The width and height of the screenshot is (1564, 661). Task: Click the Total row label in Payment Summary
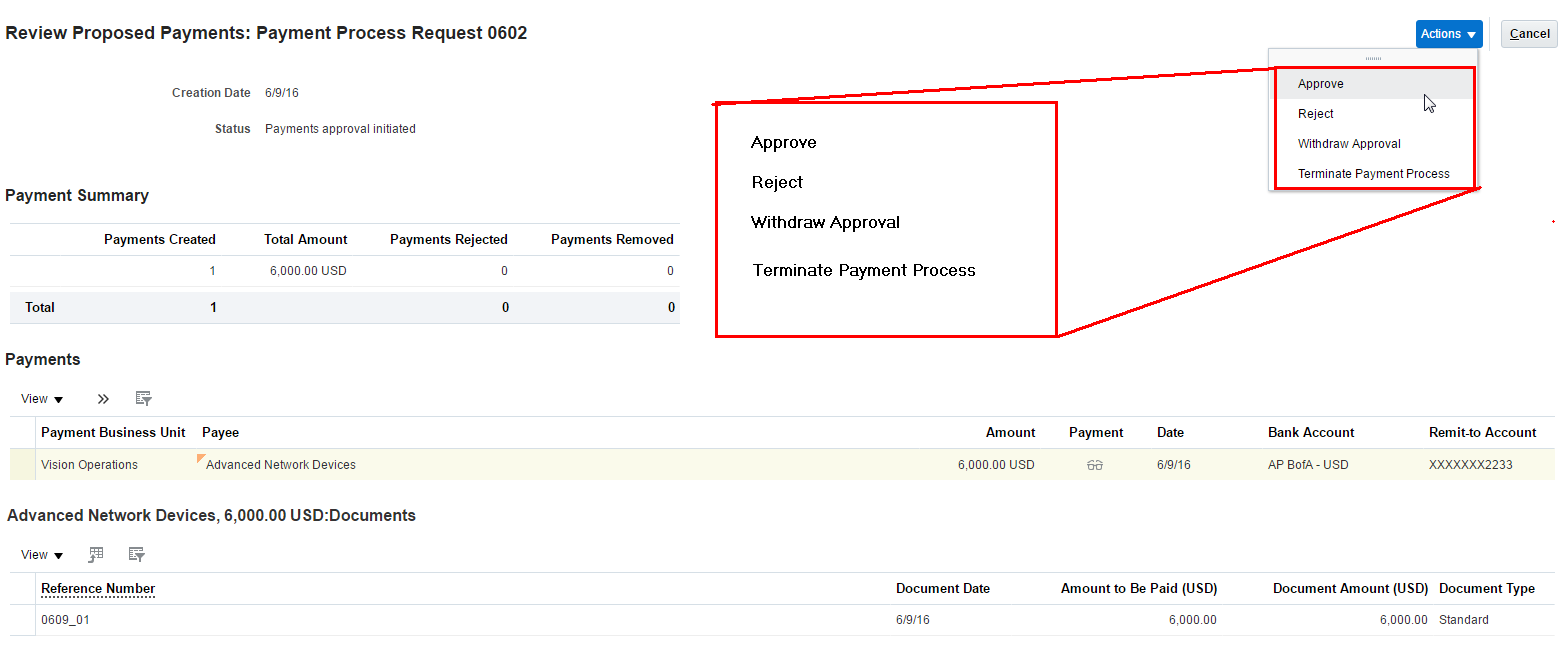[40, 307]
